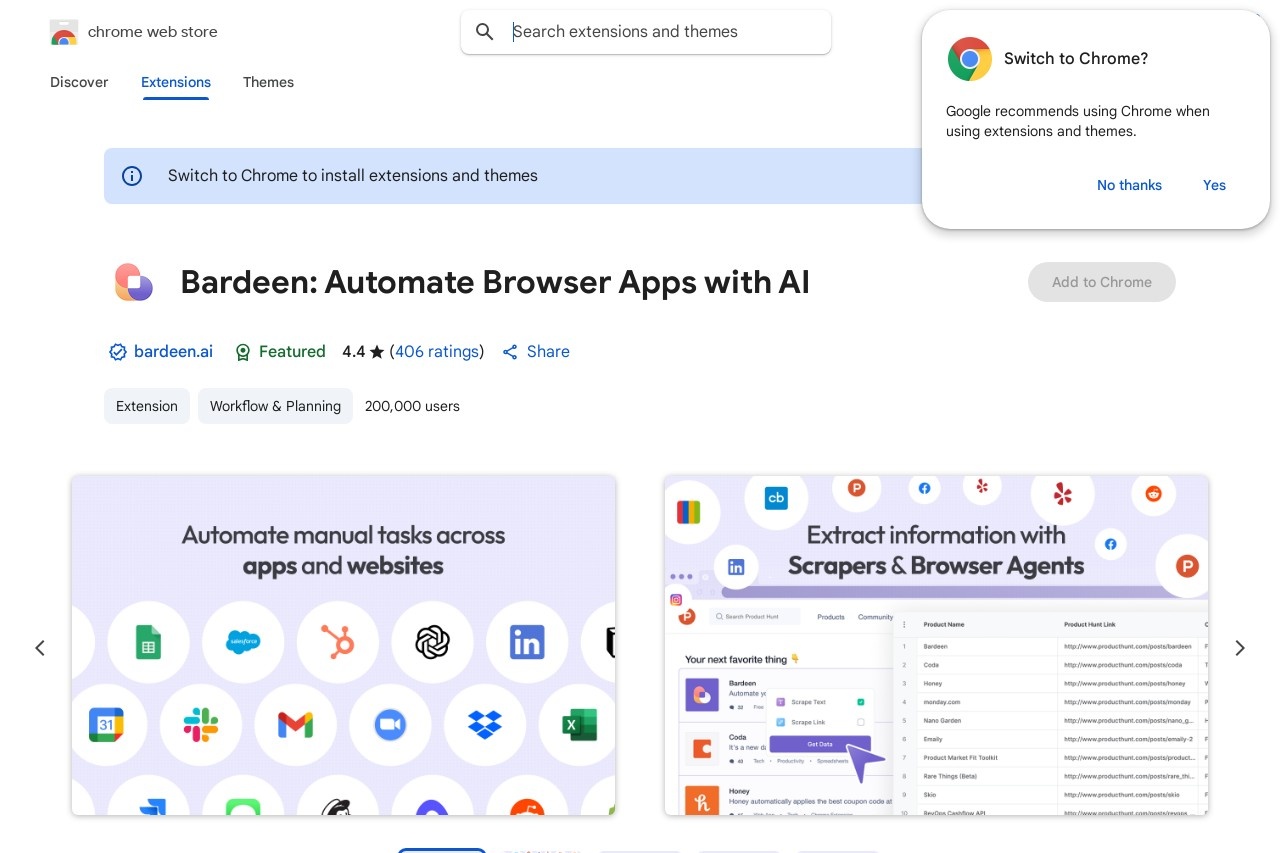This screenshot has width=1280, height=853.
Task: Choose Yes in Switch to Chrome popup
Action: (x=1214, y=185)
